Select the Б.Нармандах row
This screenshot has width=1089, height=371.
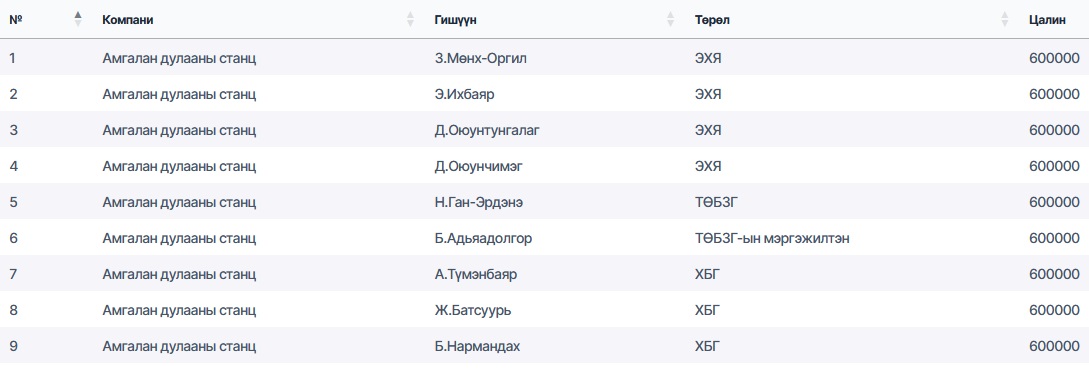(x=544, y=347)
